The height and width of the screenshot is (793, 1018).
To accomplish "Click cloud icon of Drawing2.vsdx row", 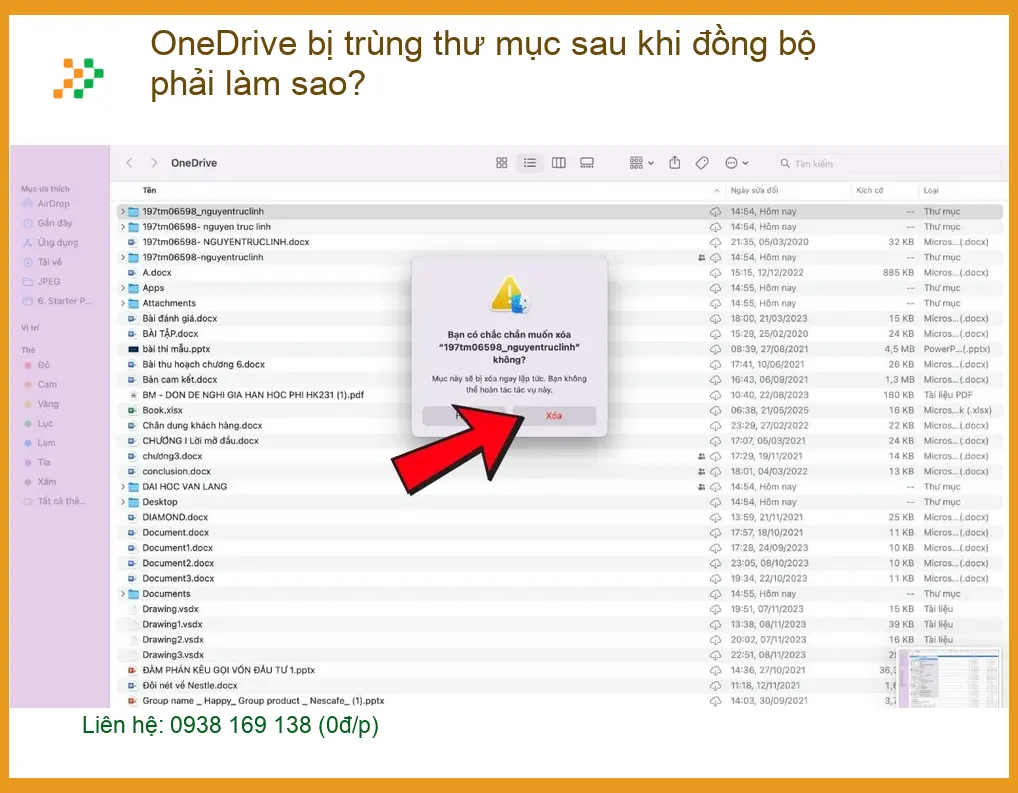I will (x=715, y=640).
